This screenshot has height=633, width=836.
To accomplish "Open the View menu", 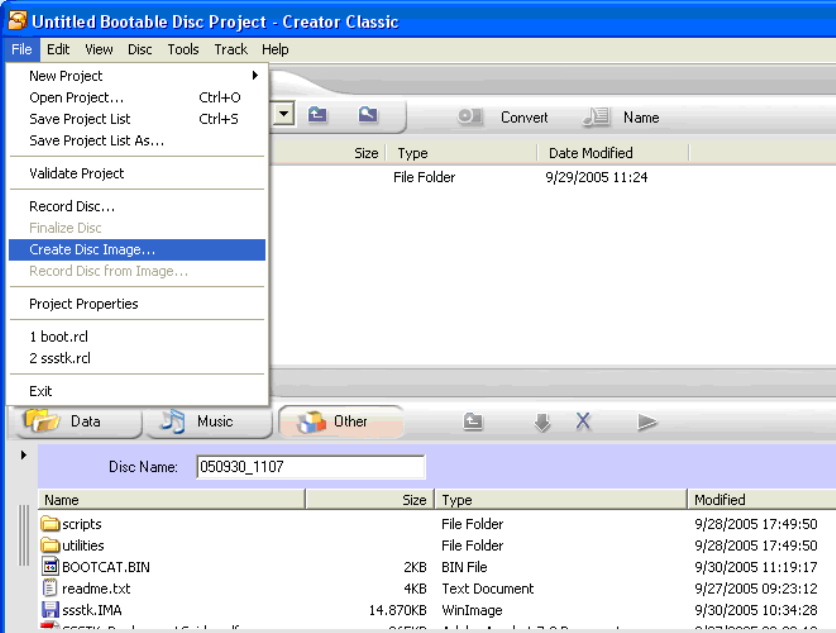I will (99, 50).
